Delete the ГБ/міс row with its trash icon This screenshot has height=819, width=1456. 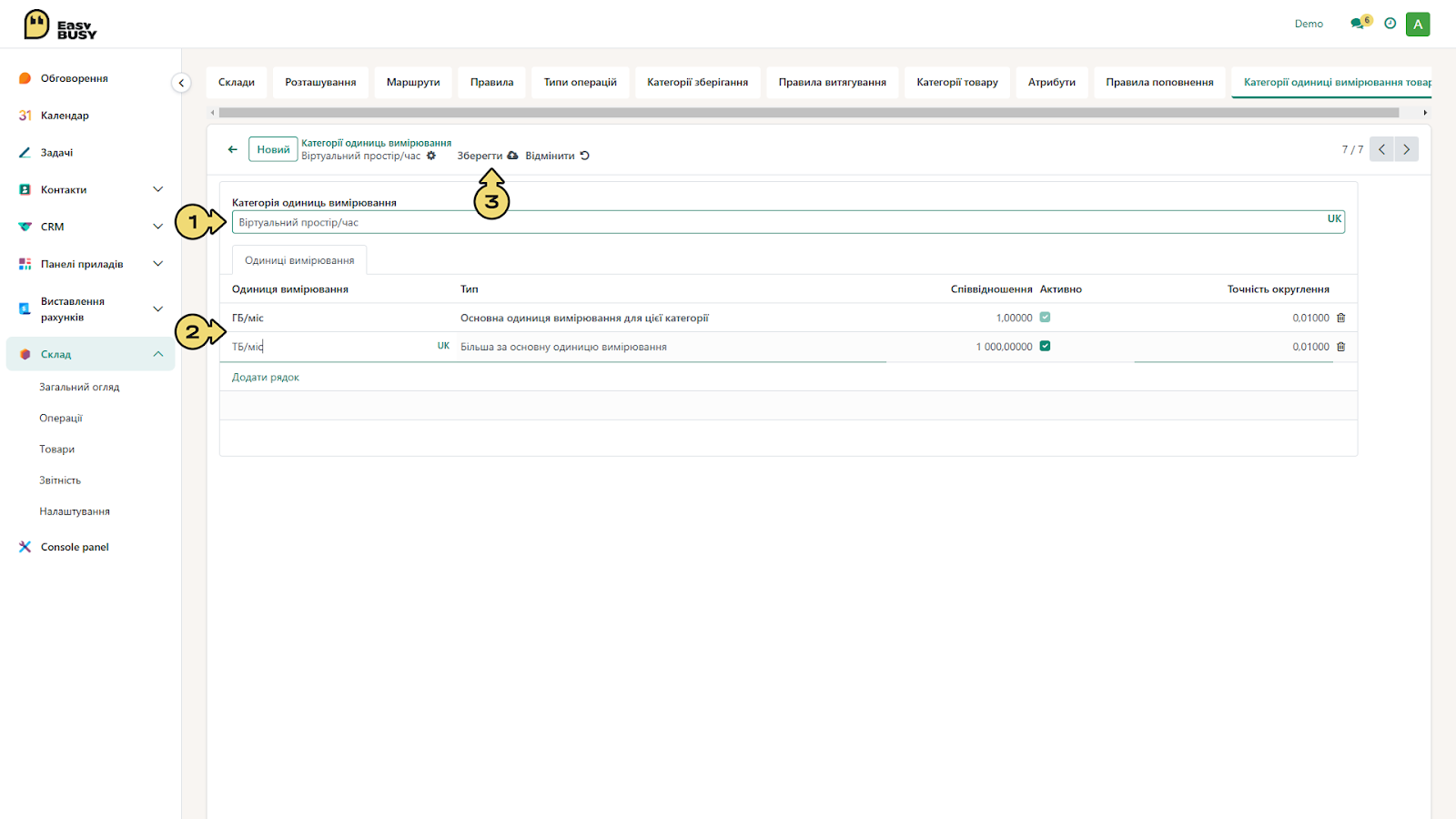(1340, 318)
